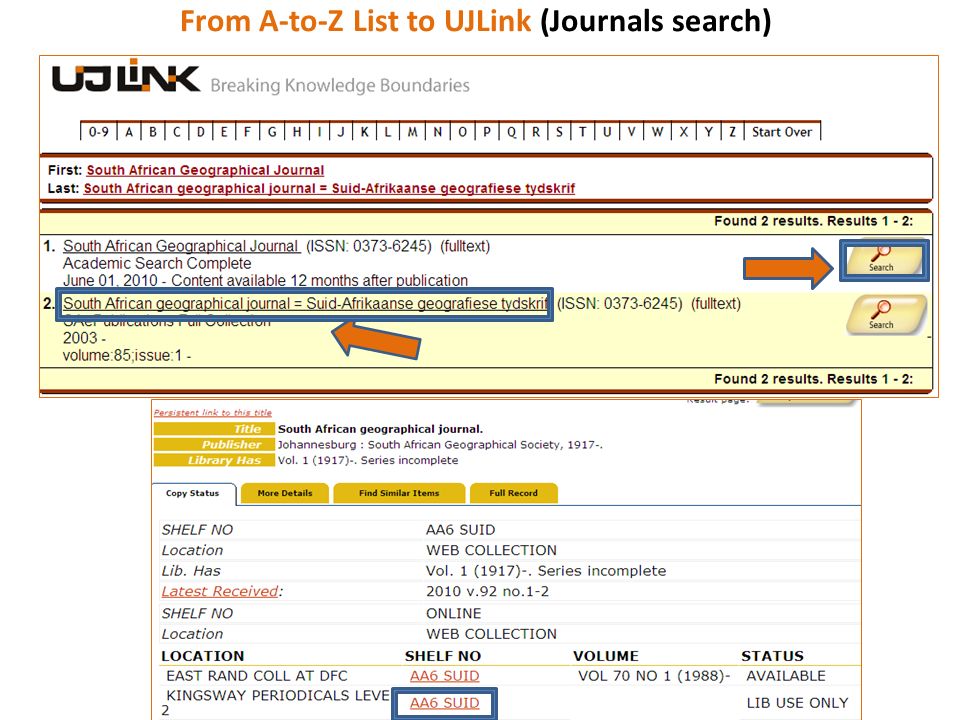960x720 pixels.
Task: Click the AVAILABLE status cell
Action: 786,676
